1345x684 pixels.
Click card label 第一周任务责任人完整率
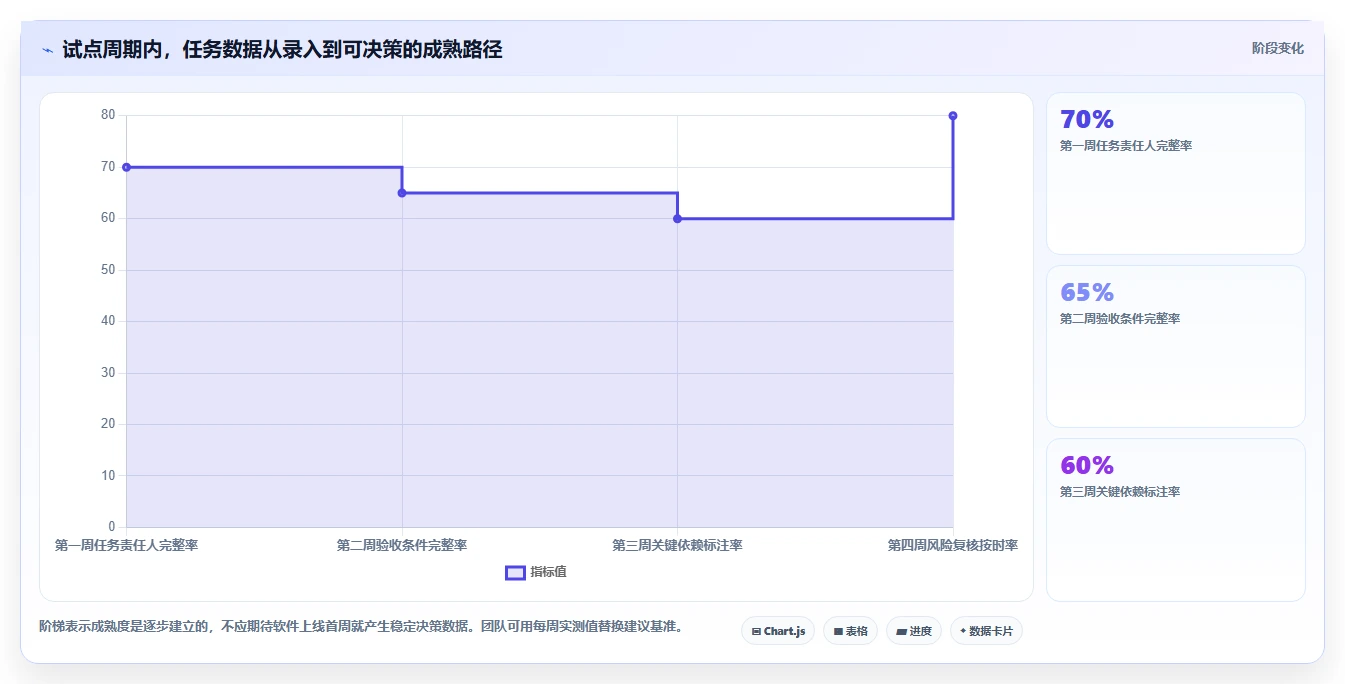click(1126, 146)
